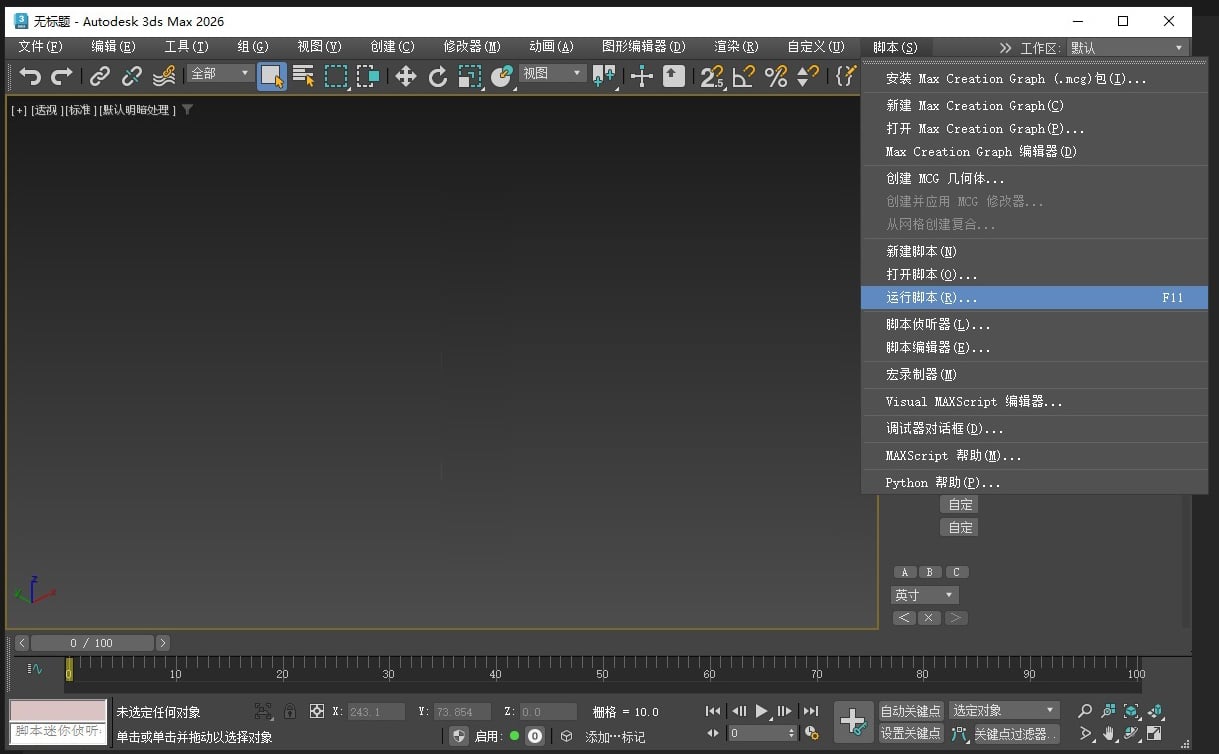The image size is (1219, 754).
Task: Open the 渲染 menu
Action: (x=736, y=47)
